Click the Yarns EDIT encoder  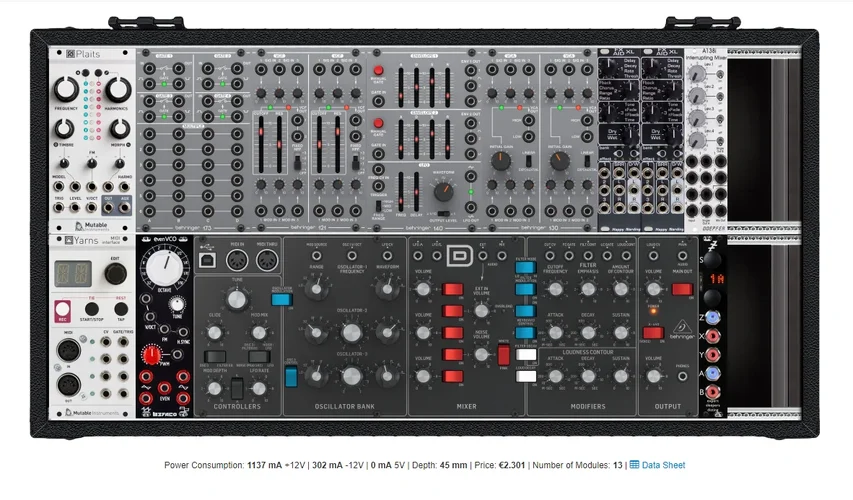pyautogui.click(x=115, y=274)
